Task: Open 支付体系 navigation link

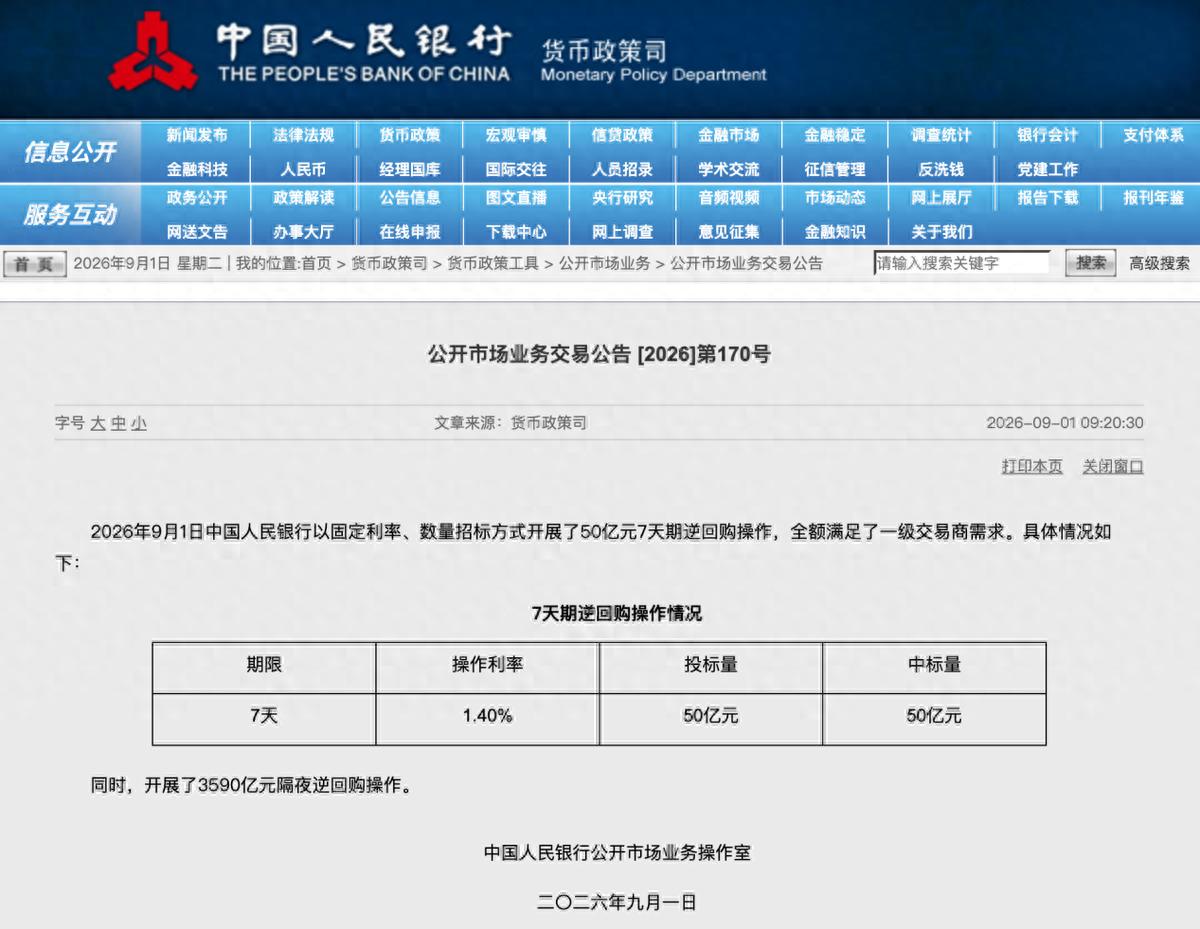Action: coord(1153,135)
